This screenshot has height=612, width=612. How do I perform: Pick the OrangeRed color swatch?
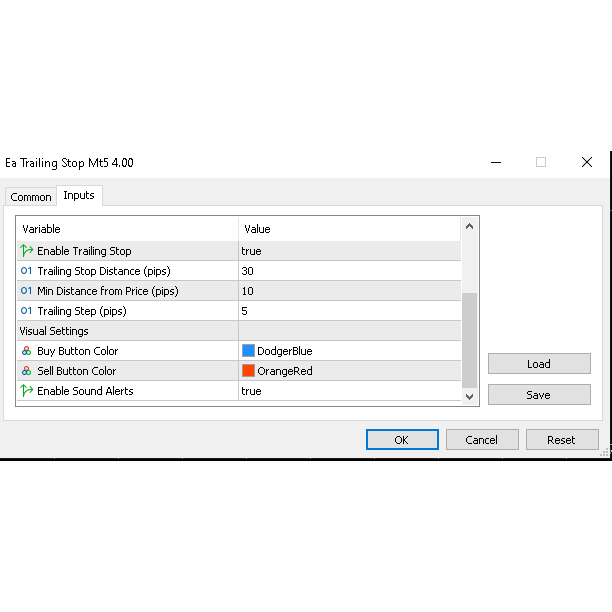pos(248,371)
